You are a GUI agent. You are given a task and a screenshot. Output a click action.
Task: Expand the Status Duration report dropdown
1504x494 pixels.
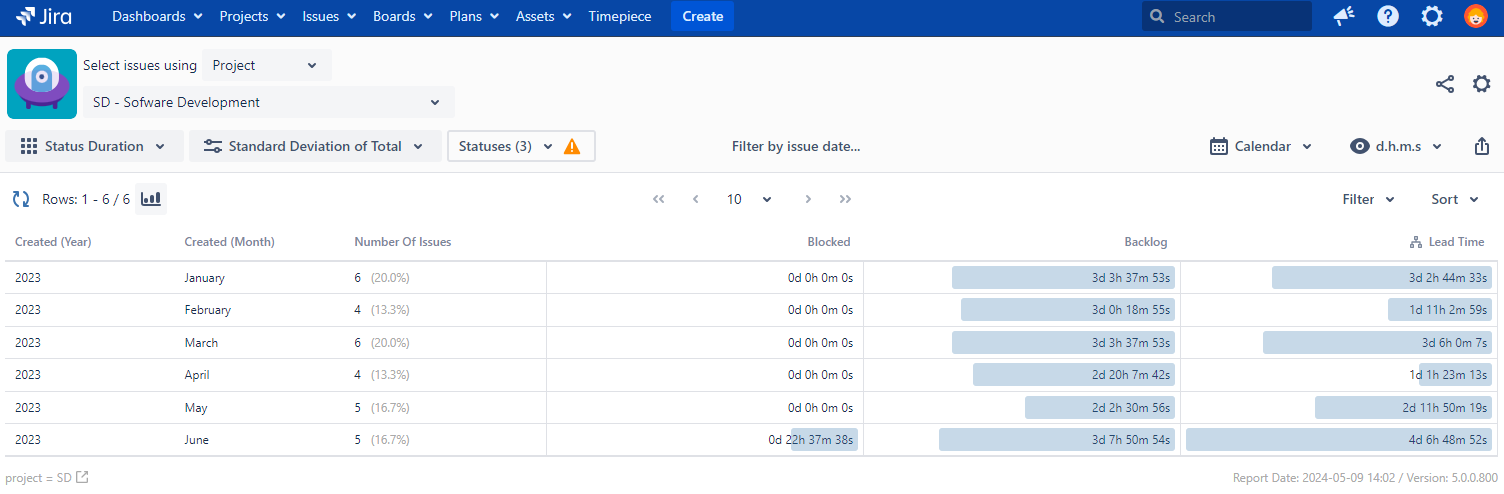[x=94, y=146]
